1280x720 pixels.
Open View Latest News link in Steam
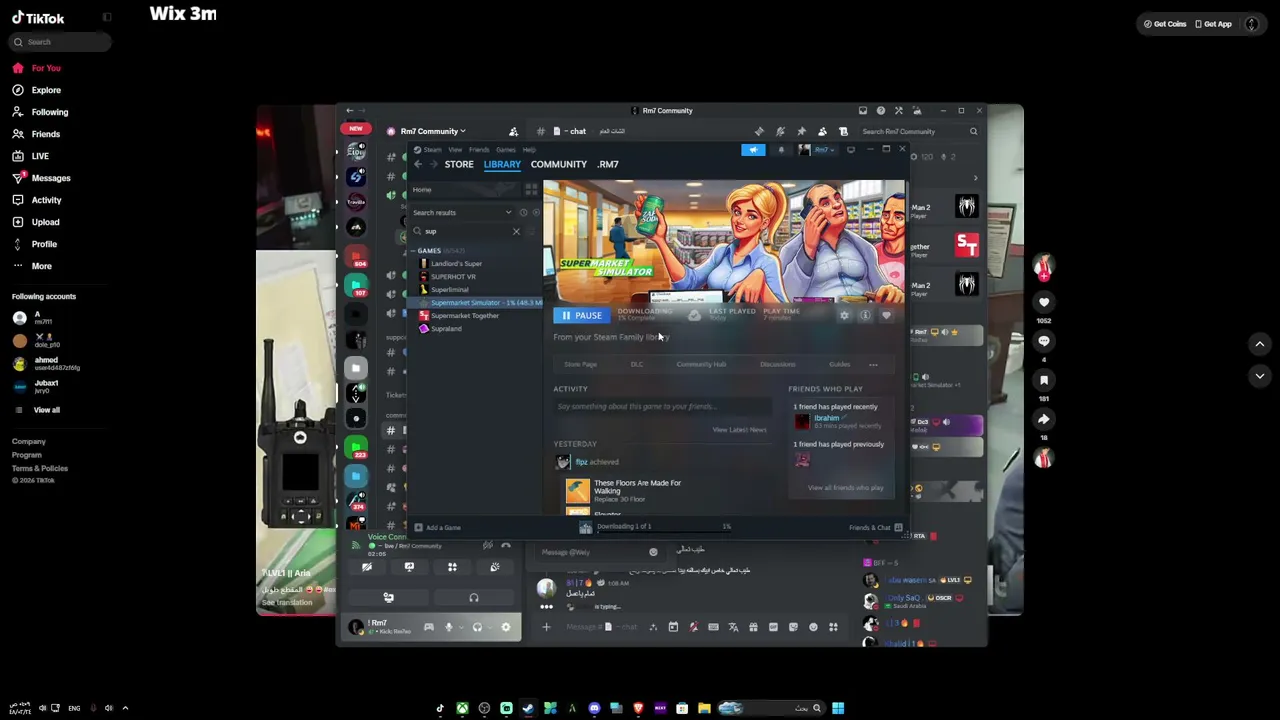pos(739,430)
